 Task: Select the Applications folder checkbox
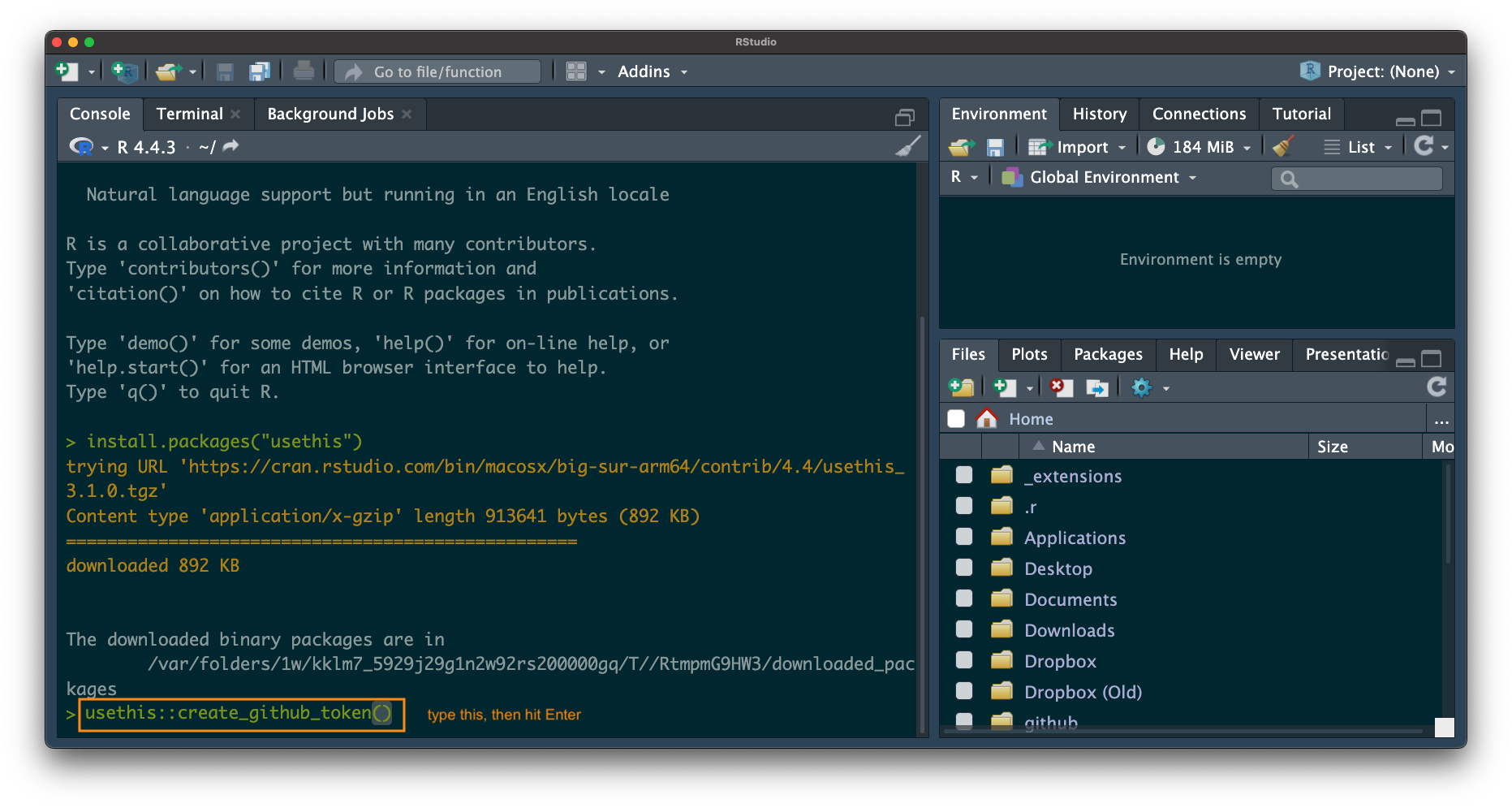click(964, 538)
